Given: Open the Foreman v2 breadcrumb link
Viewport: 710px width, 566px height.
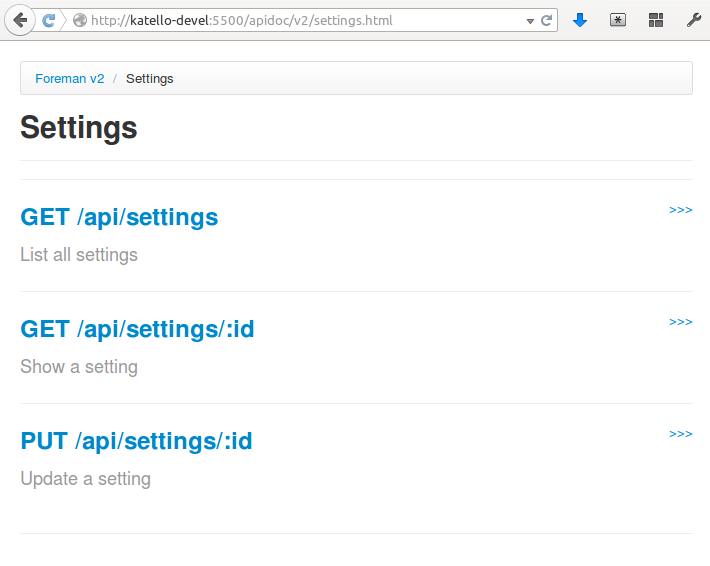Looking at the screenshot, I should click(70, 79).
